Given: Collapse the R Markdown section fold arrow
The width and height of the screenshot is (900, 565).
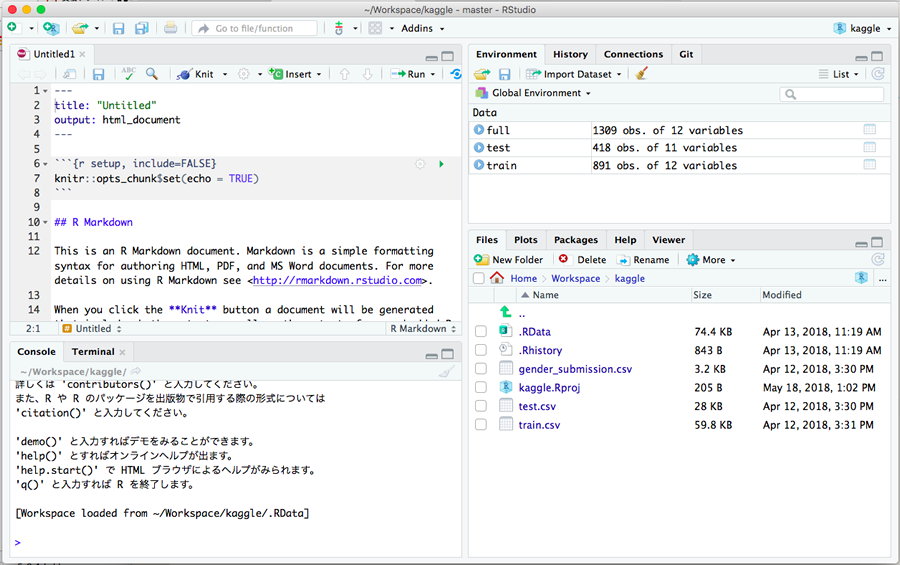Looking at the screenshot, I should (x=45, y=222).
